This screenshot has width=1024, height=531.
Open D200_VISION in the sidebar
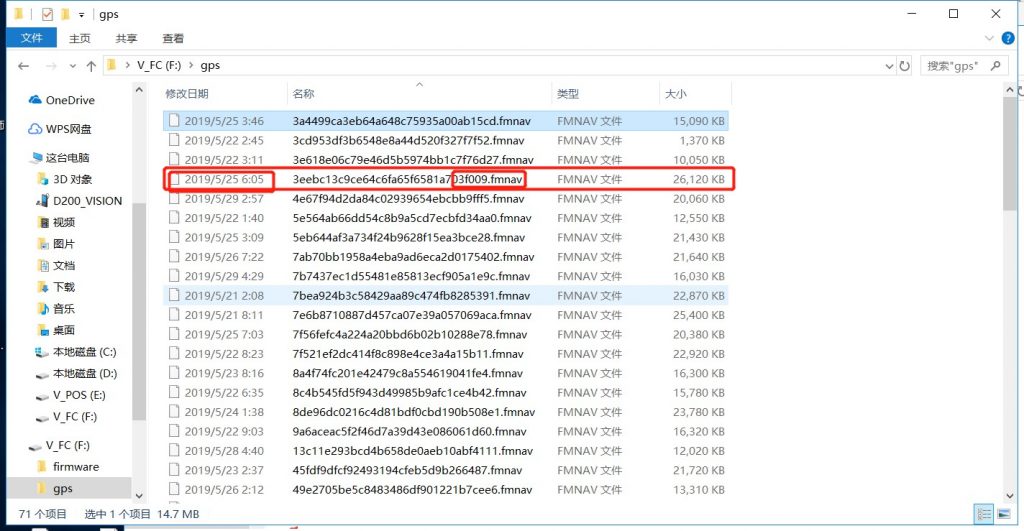(x=79, y=201)
